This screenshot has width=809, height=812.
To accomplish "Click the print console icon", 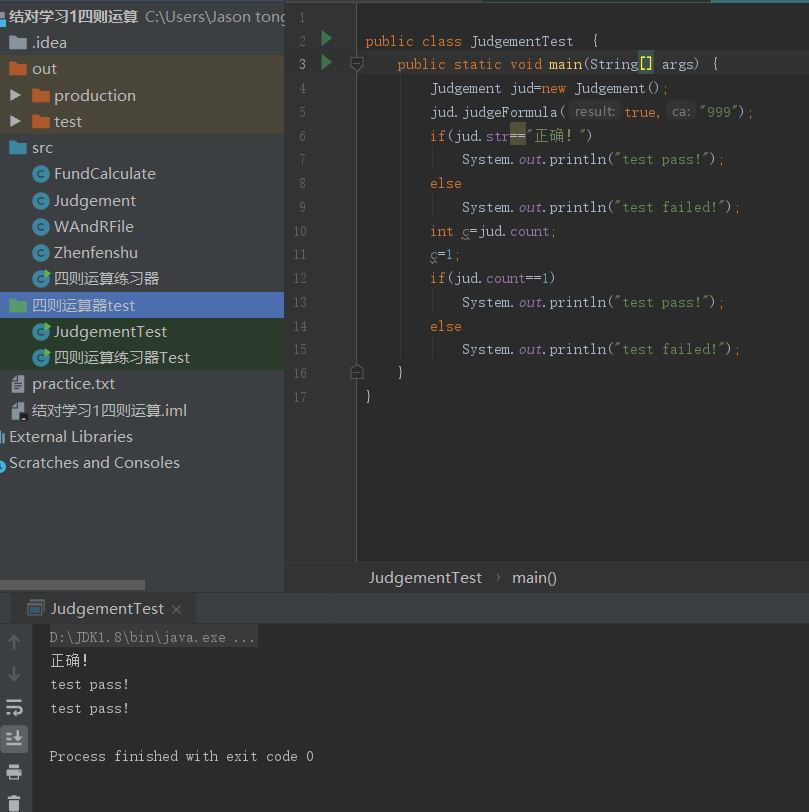I will point(14,772).
